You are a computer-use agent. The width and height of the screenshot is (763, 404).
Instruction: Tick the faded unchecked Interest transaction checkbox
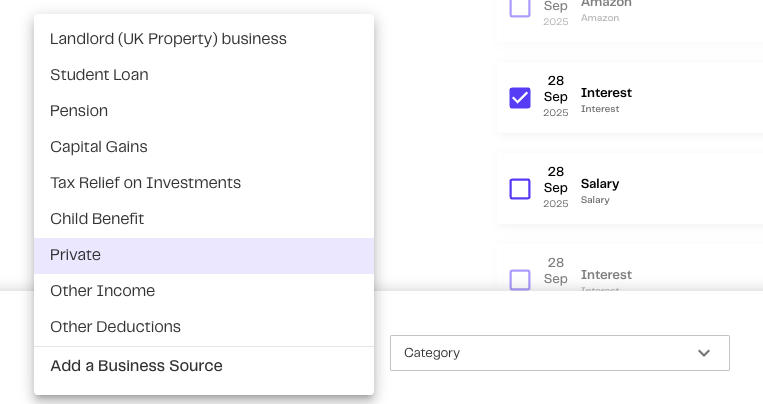click(520, 279)
